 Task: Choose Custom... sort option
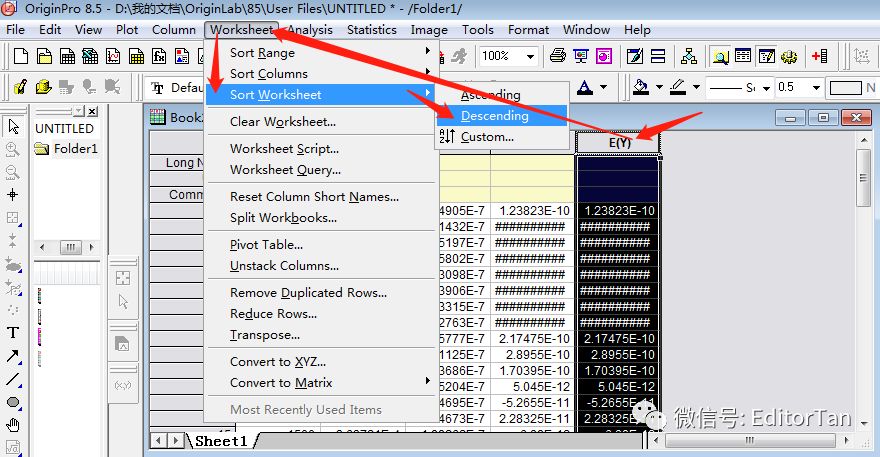click(x=502, y=136)
